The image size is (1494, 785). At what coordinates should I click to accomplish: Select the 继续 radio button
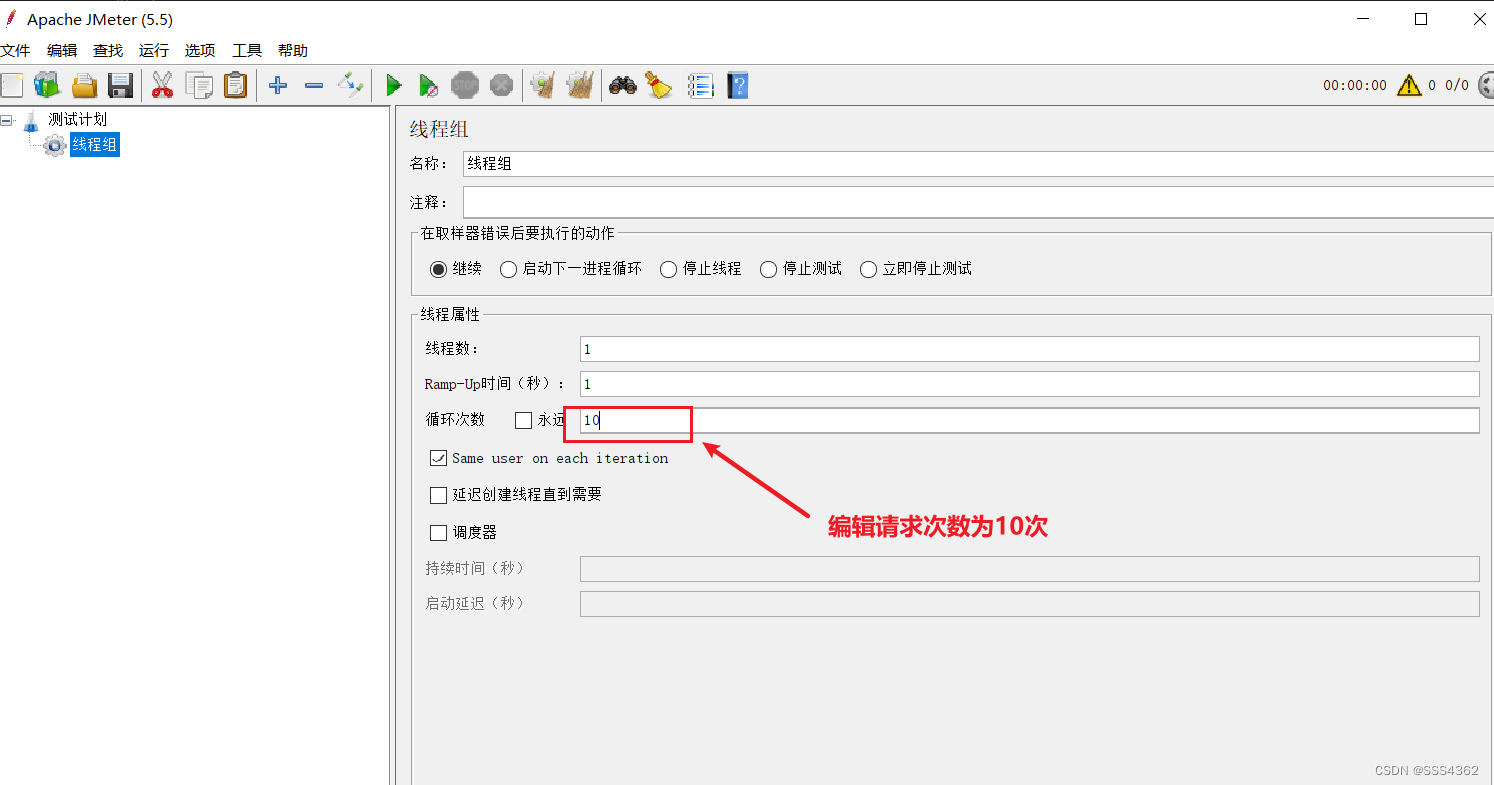438,269
